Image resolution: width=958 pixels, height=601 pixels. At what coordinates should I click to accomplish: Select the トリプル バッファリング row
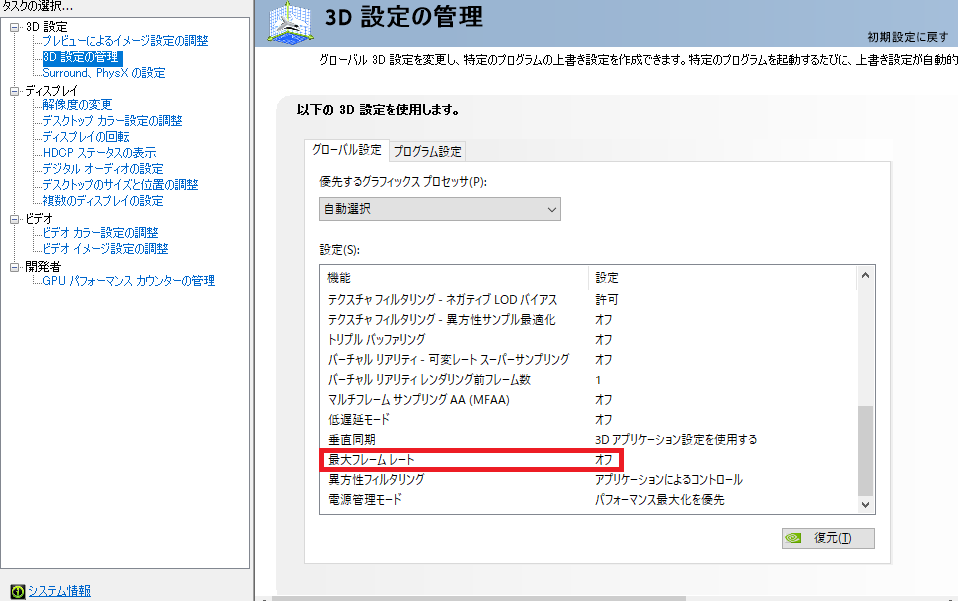point(588,340)
